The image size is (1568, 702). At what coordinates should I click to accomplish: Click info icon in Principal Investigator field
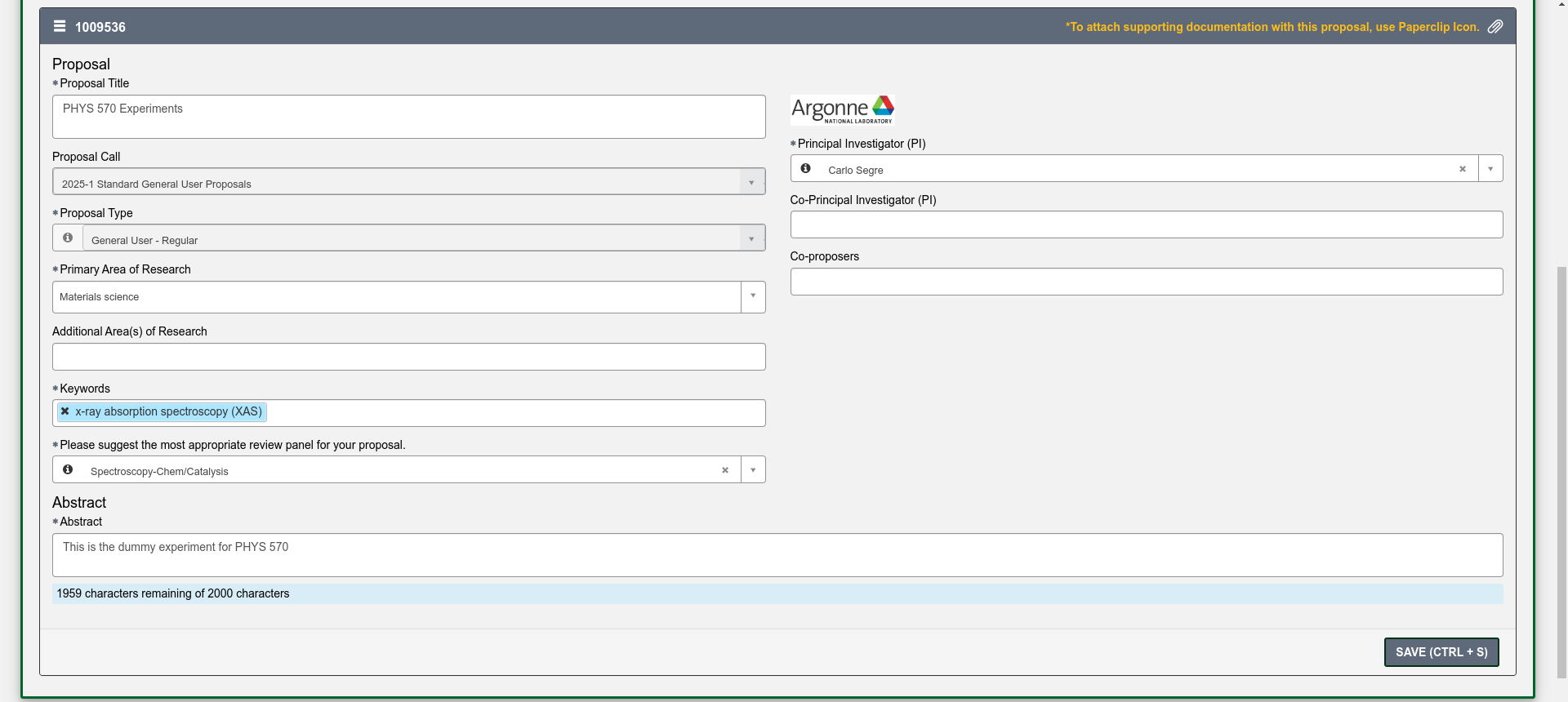coord(806,168)
